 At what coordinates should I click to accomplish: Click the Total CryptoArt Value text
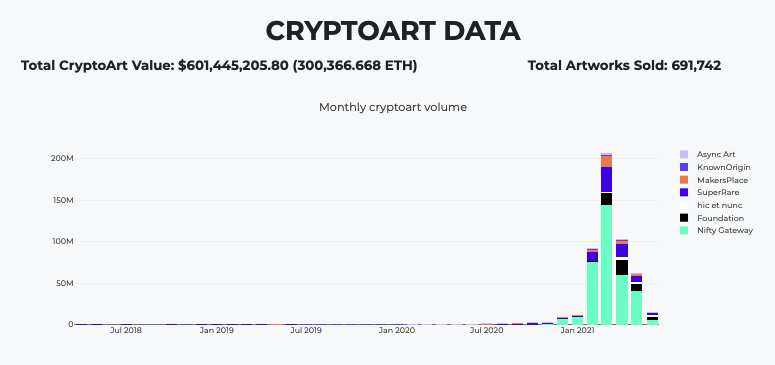tap(219, 65)
